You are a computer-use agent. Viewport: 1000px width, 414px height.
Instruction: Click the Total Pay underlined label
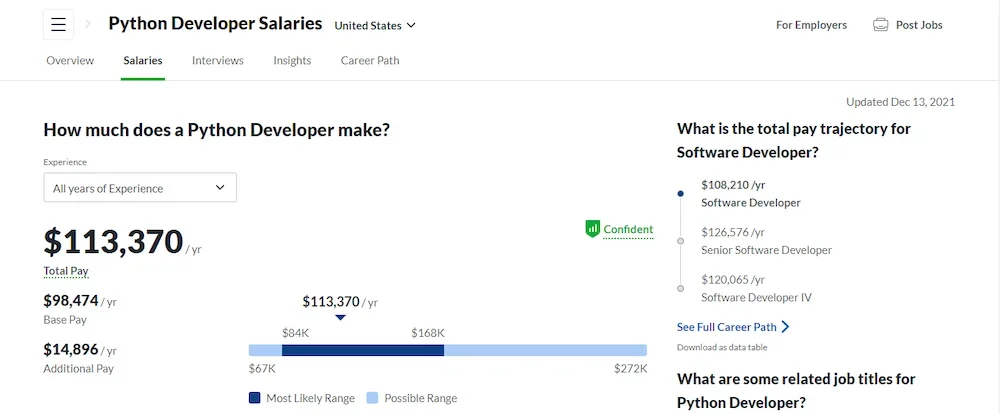point(65,271)
